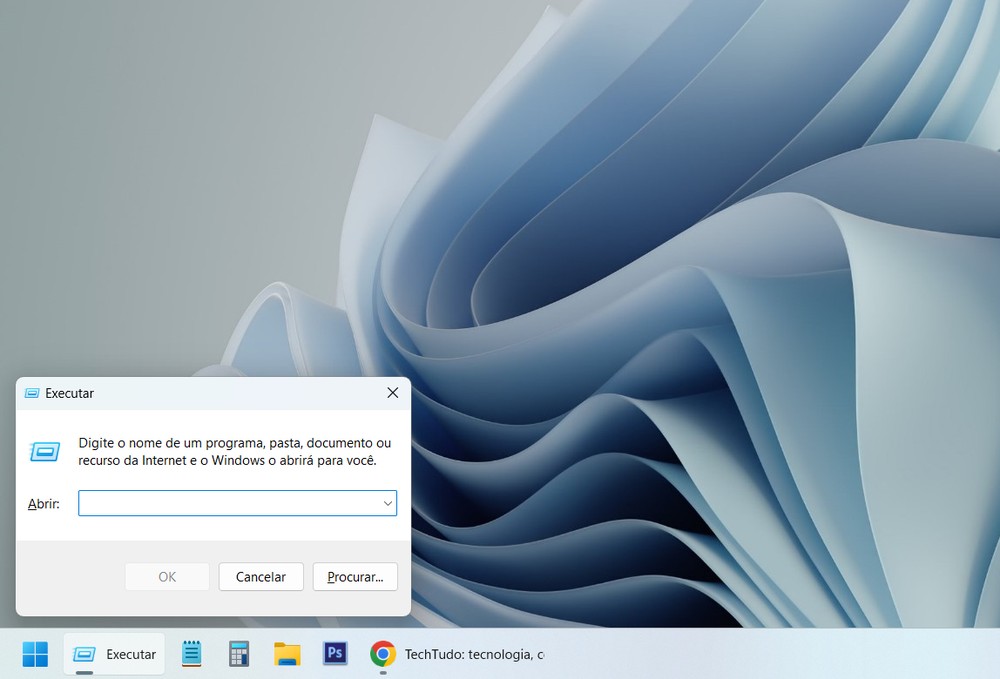Click the disabled OK button

coord(167,577)
